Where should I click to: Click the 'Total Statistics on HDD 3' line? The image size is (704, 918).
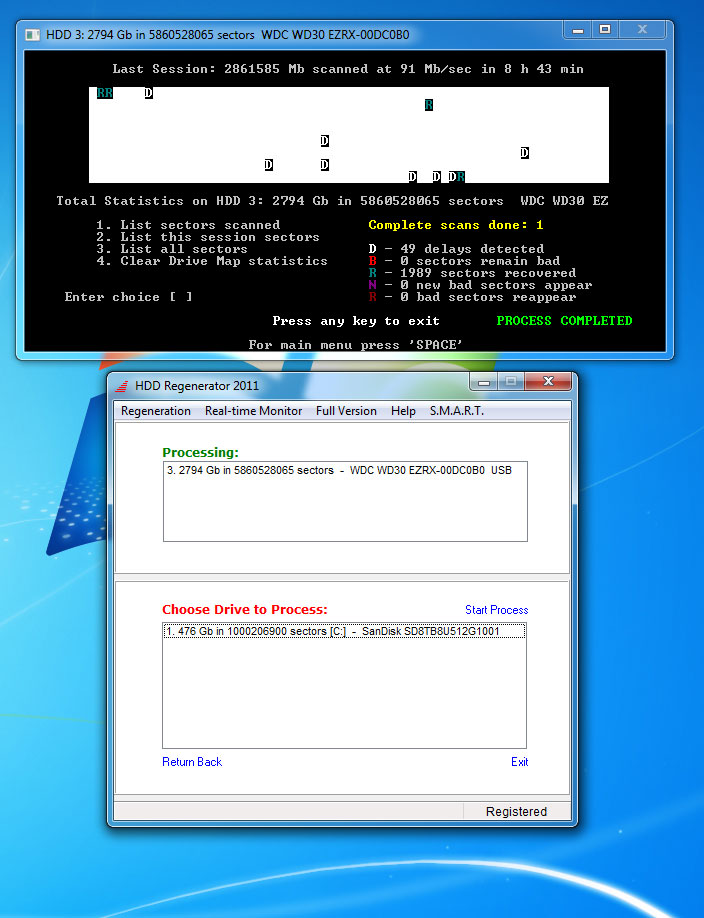[x=332, y=201]
